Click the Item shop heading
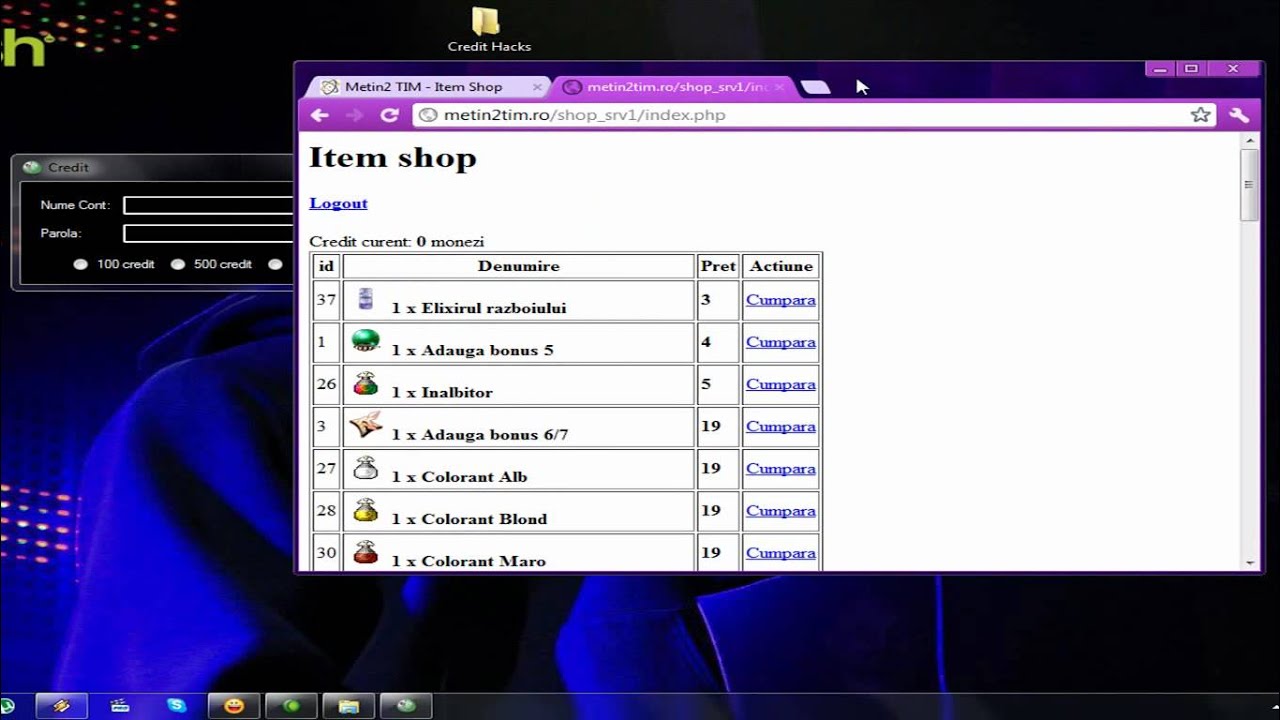This screenshot has width=1280, height=720. [393, 157]
